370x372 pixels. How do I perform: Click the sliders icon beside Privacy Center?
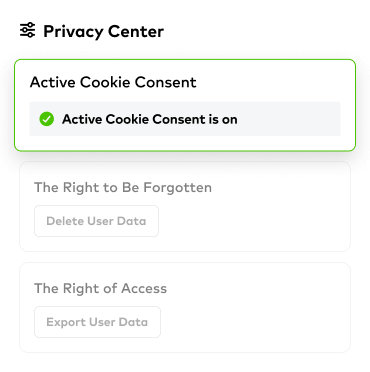point(27,30)
